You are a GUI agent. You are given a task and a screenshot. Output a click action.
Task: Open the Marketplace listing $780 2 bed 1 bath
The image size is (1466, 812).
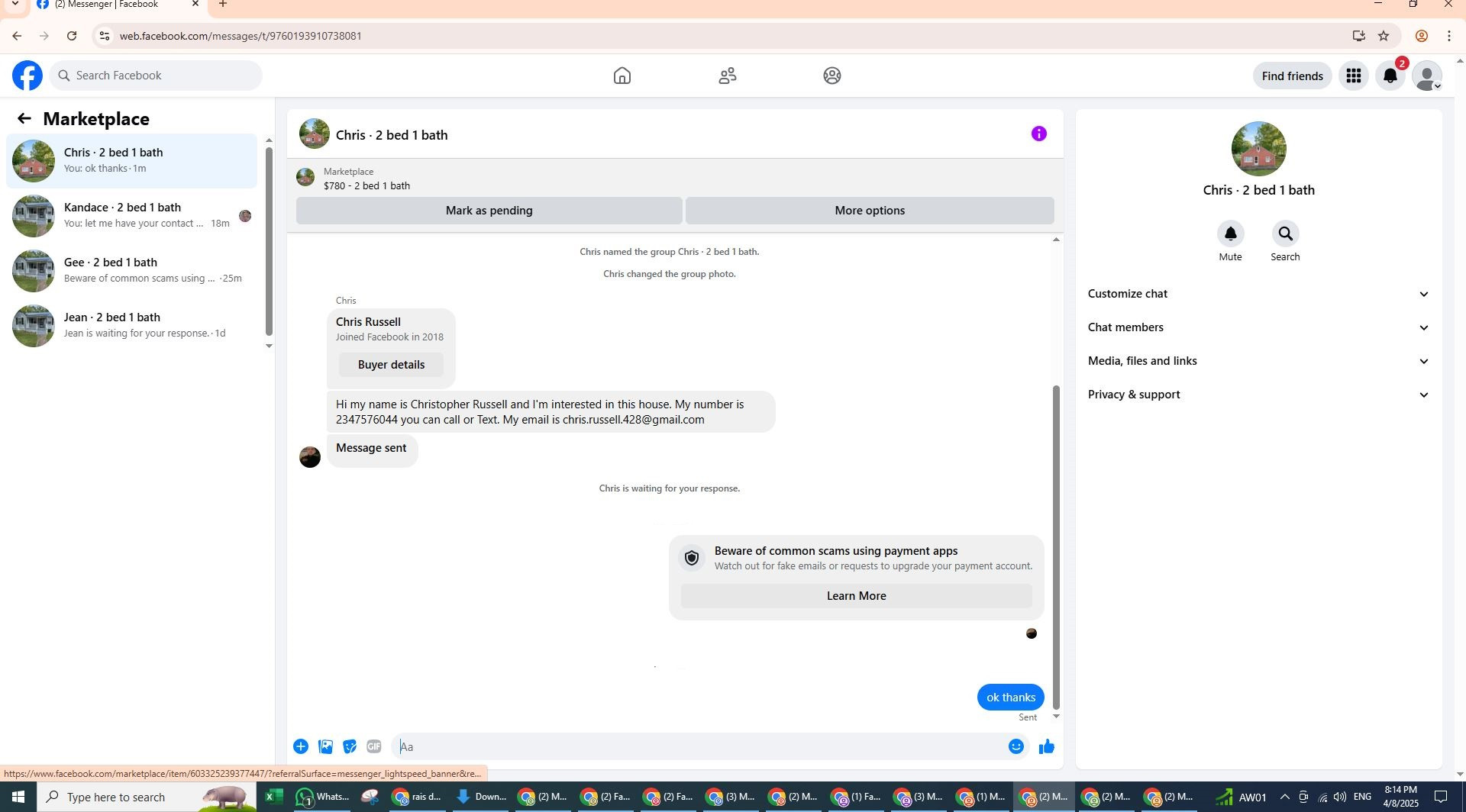[x=366, y=179]
